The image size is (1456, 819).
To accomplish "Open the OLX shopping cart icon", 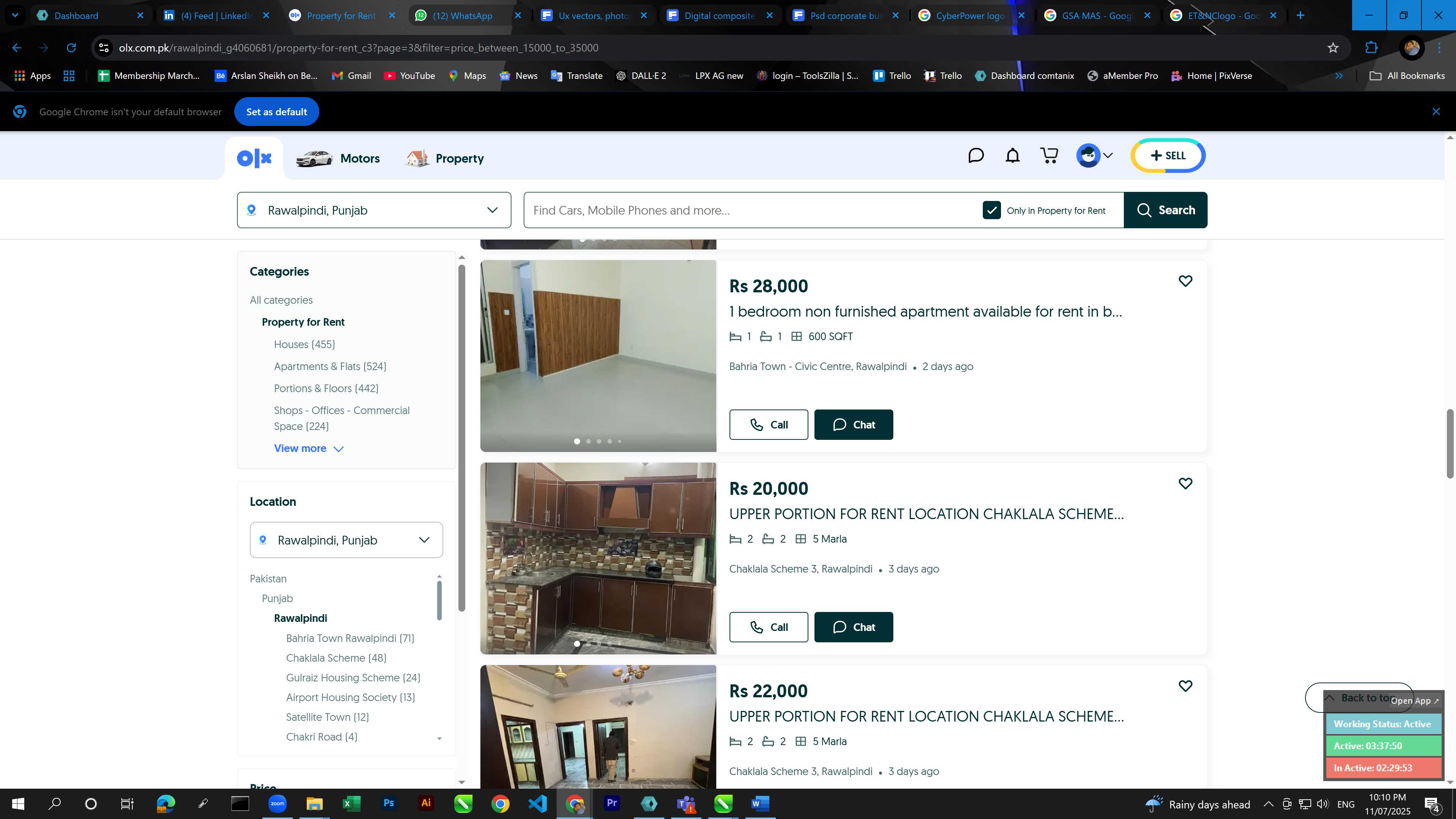I will (x=1050, y=155).
